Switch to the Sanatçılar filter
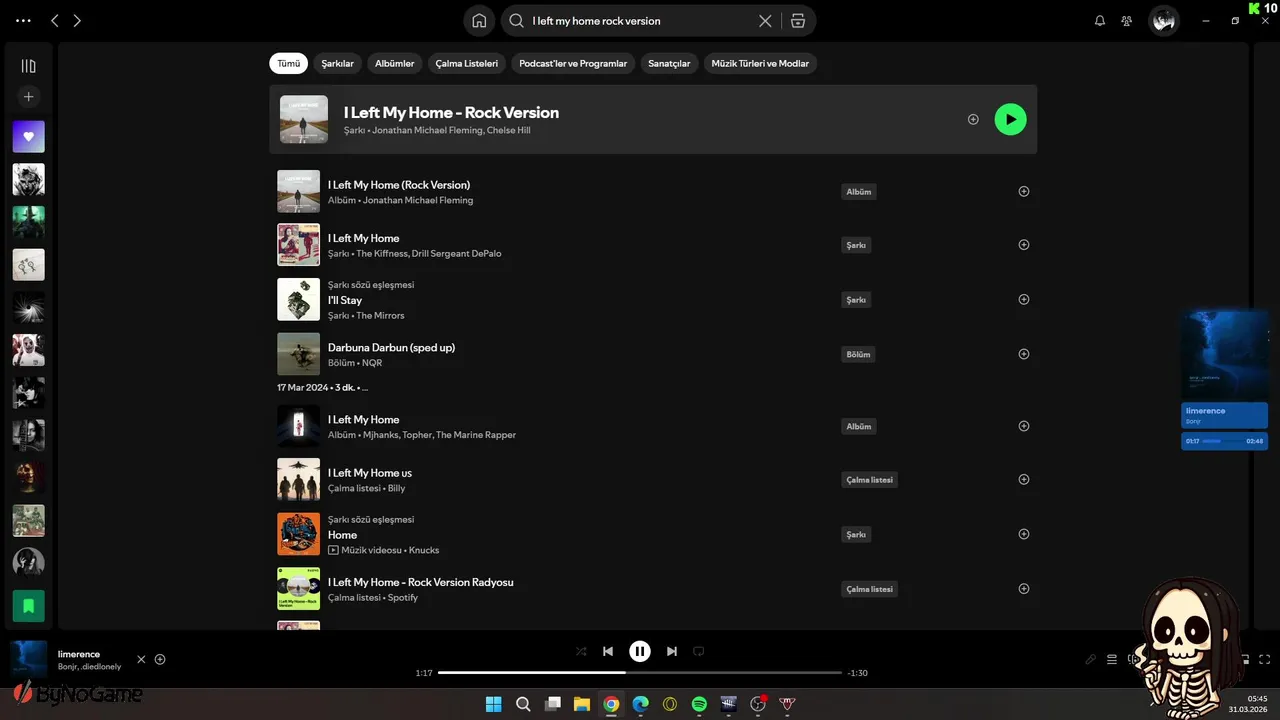1280x720 pixels. point(669,63)
